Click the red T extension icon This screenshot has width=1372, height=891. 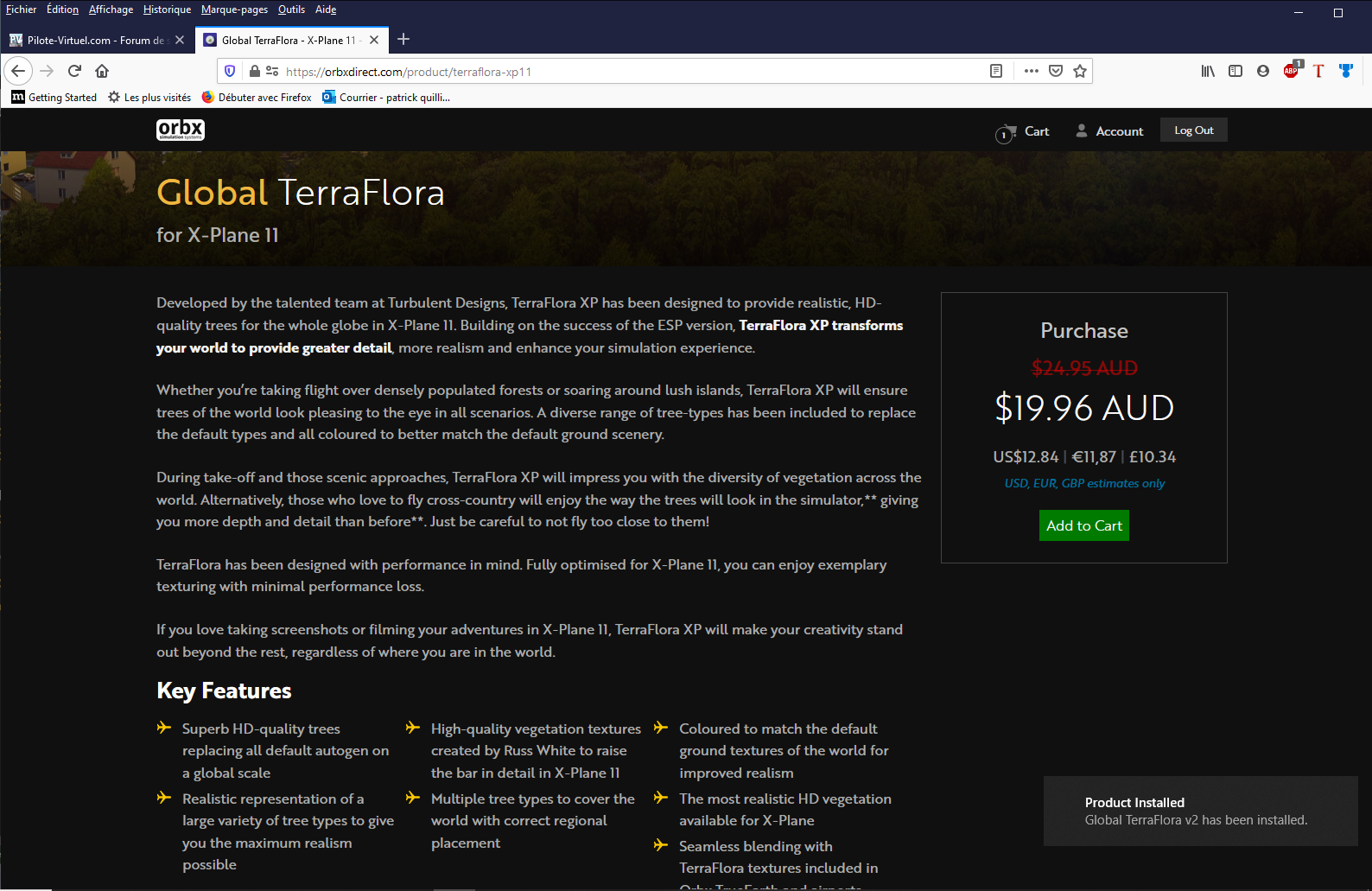click(1318, 71)
